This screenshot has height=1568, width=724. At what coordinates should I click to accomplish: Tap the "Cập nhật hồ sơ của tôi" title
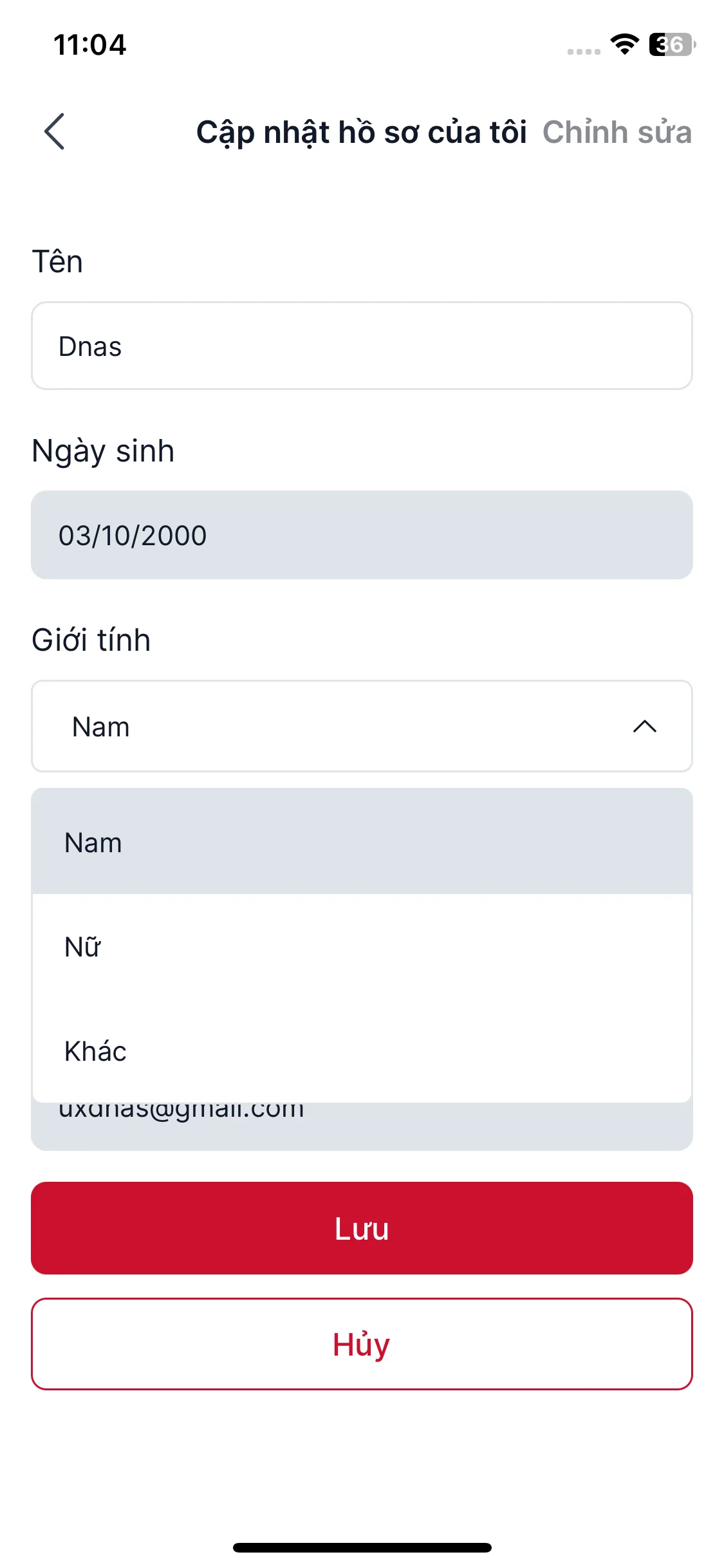click(361, 132)
